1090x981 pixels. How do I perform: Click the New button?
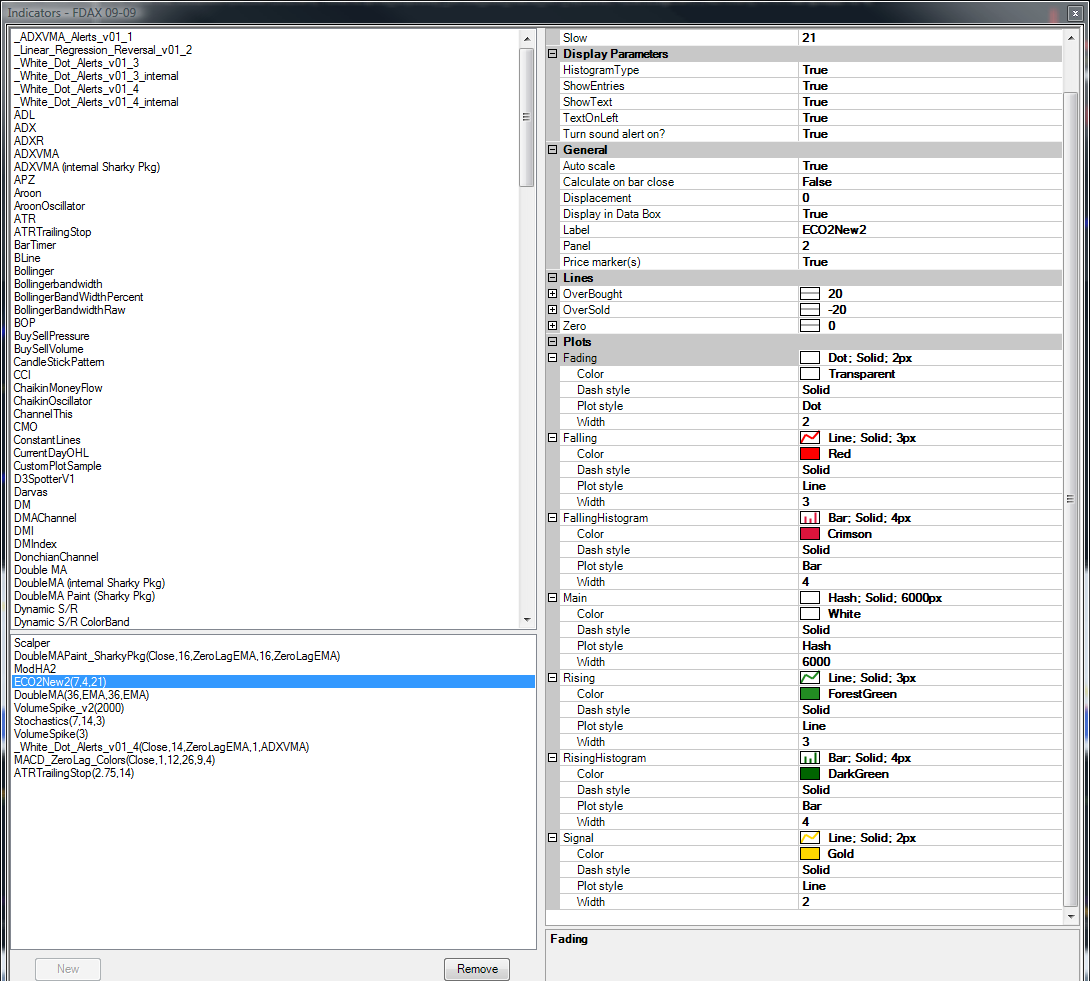[68, 968]
